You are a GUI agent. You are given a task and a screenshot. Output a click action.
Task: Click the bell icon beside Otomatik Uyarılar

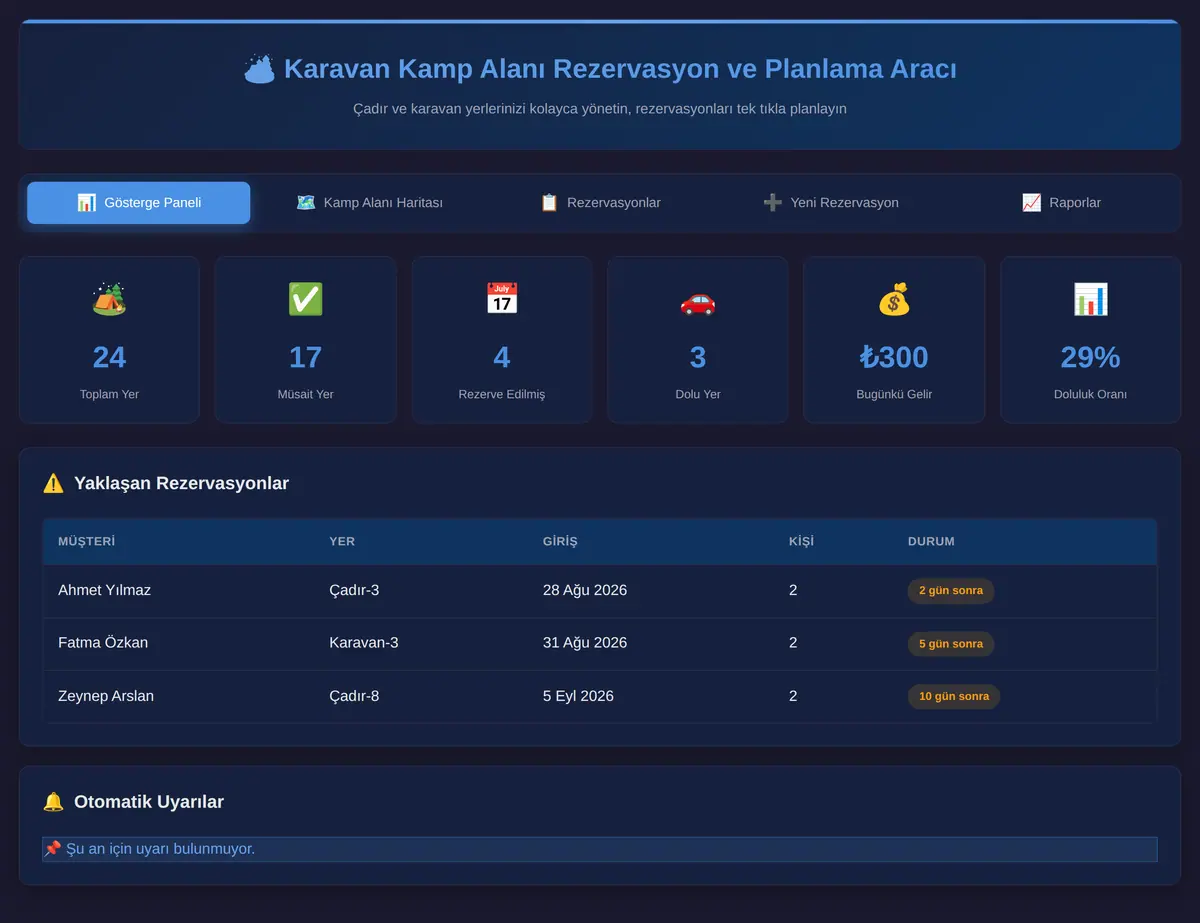(x=53, y=802)
